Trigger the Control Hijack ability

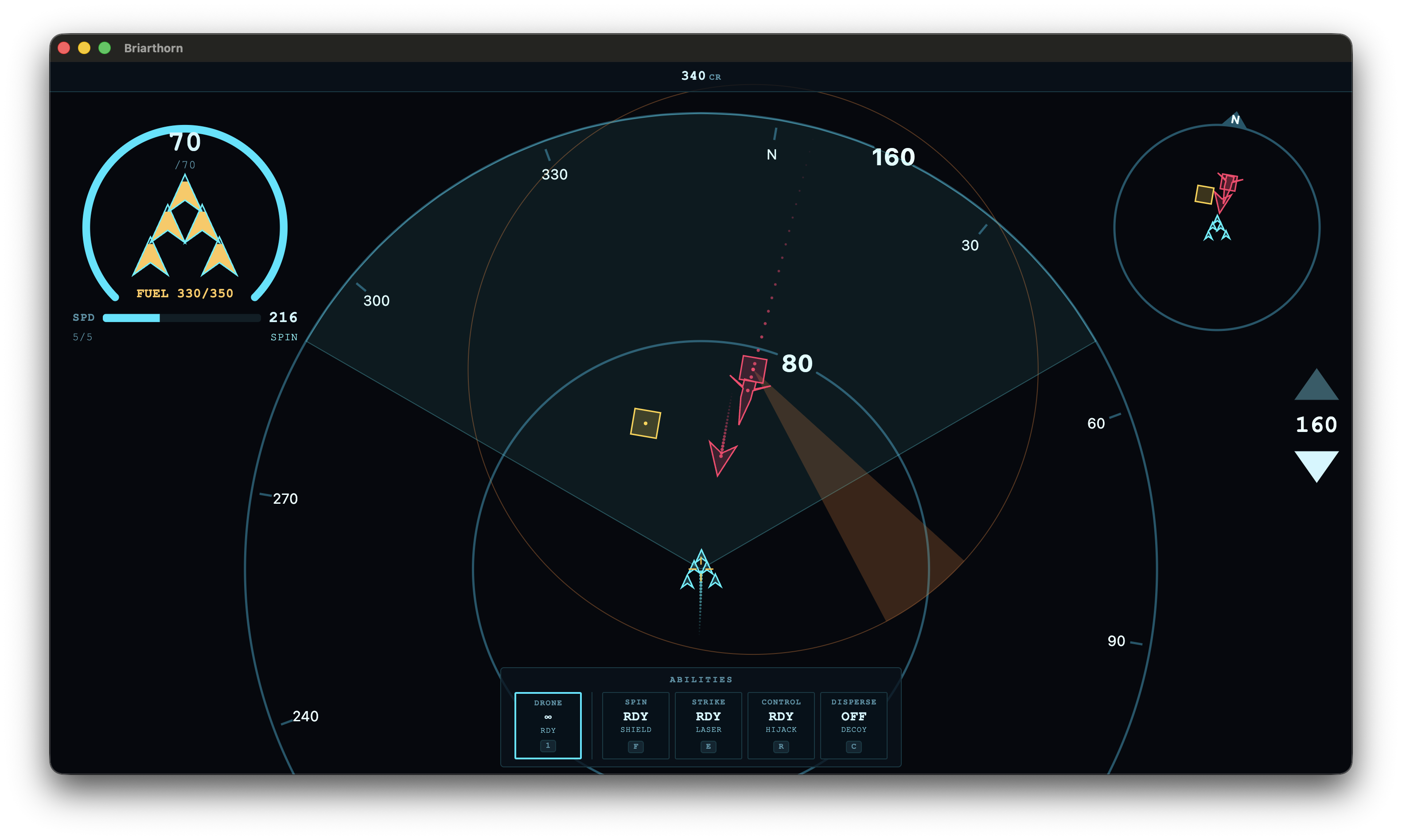pyautogui.click(x=780, y=725)
